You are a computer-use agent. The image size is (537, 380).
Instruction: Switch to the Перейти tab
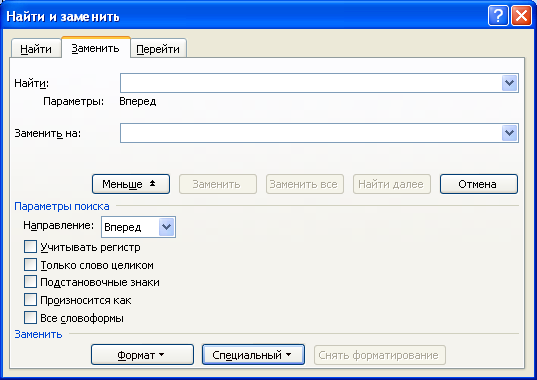coord(158,49)
